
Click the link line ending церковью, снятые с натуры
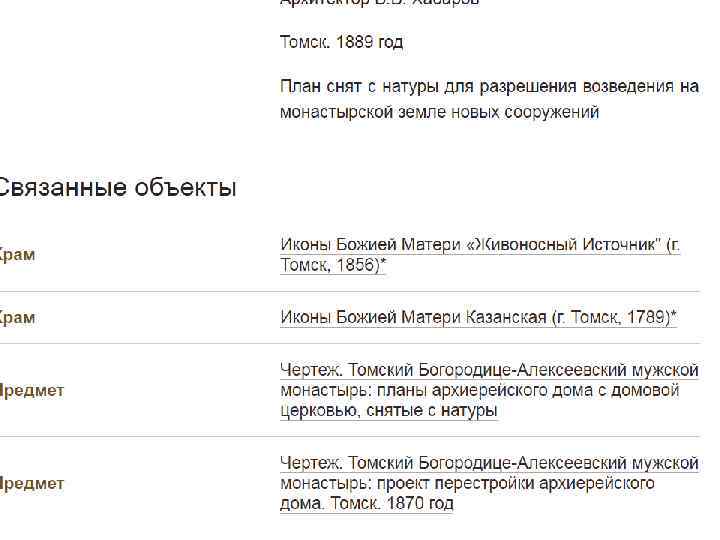[389, 410]
